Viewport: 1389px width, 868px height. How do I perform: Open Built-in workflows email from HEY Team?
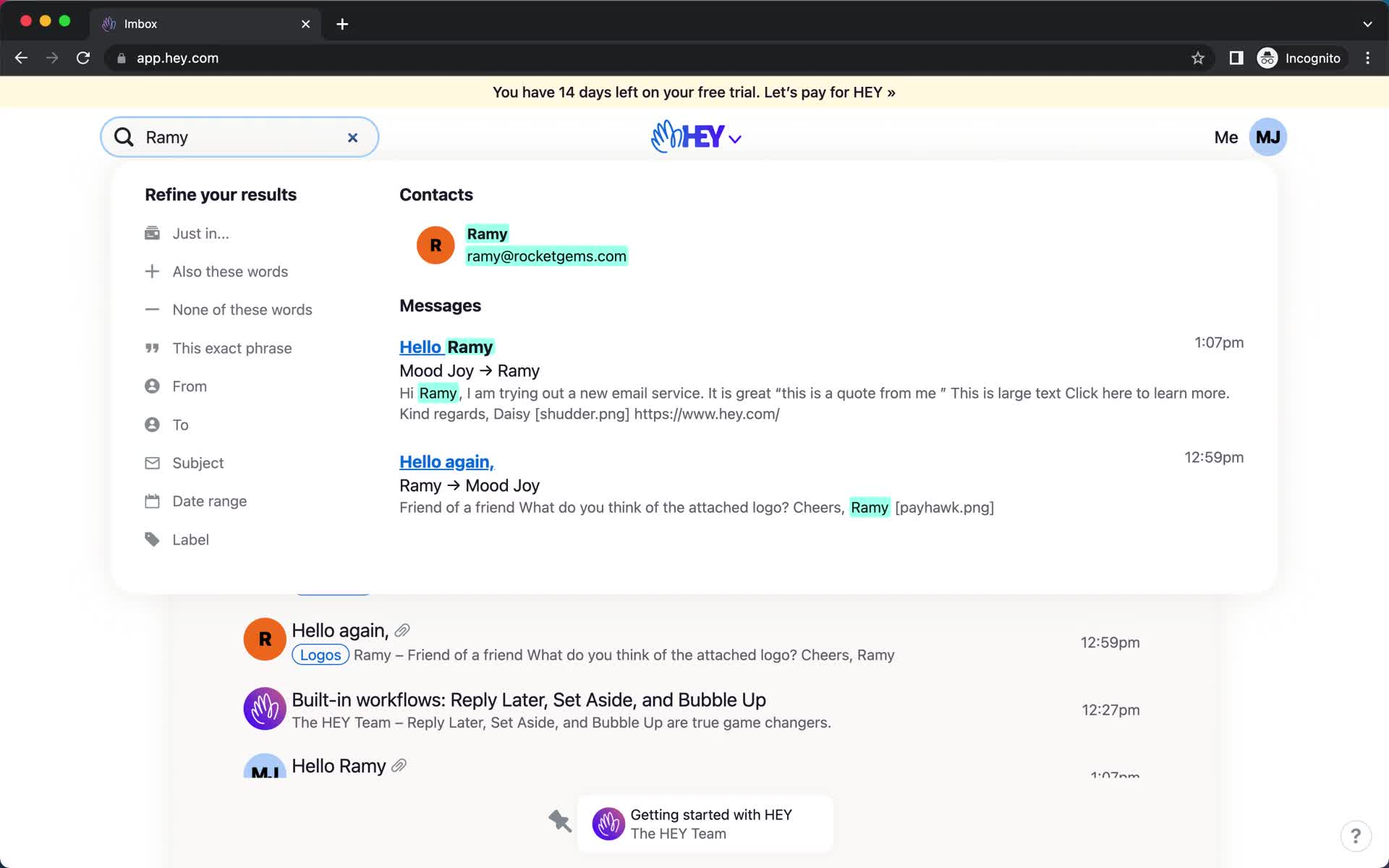point(529,700)
